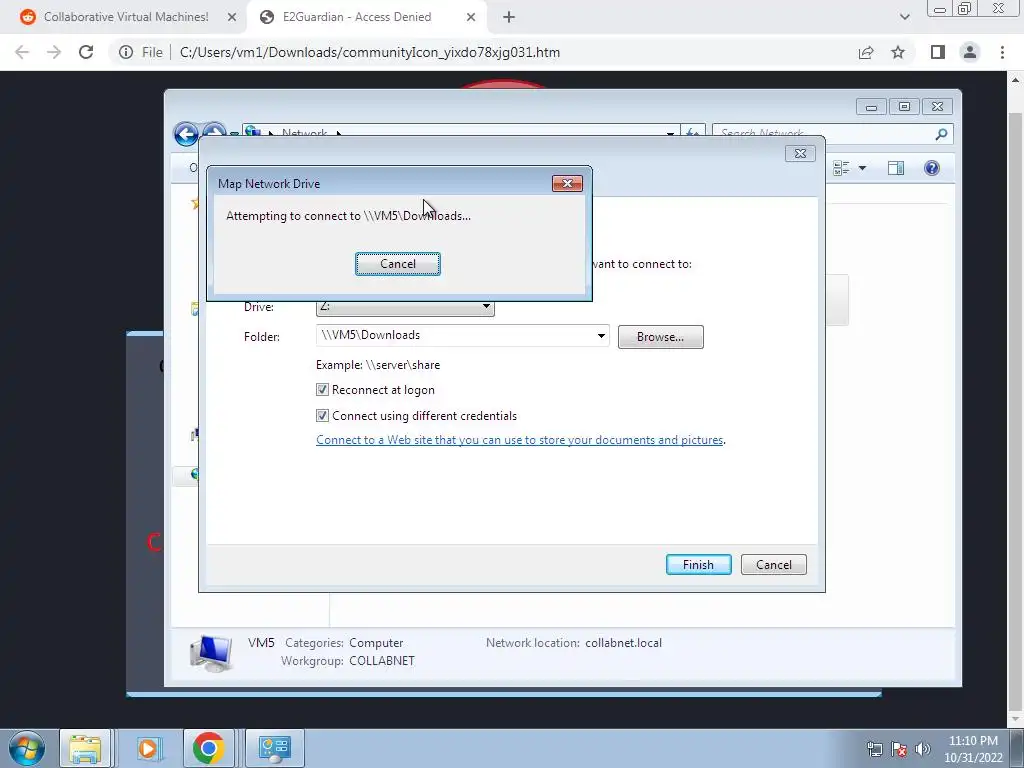
Task: Click the network tray icon
Action: 874,749
